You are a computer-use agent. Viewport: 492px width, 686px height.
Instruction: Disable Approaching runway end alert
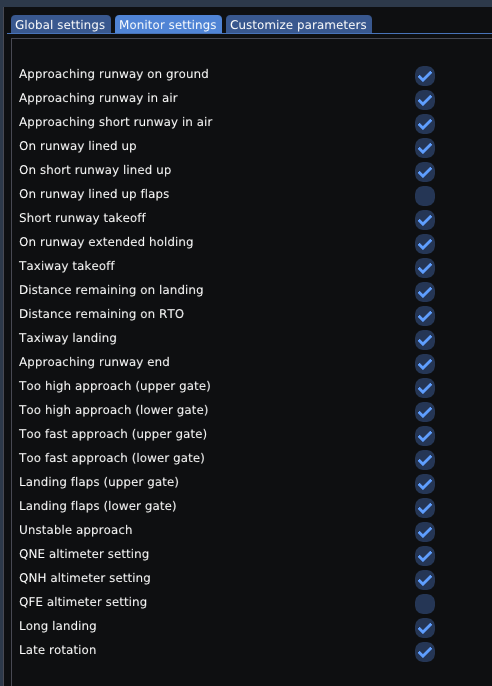point(425,364)
